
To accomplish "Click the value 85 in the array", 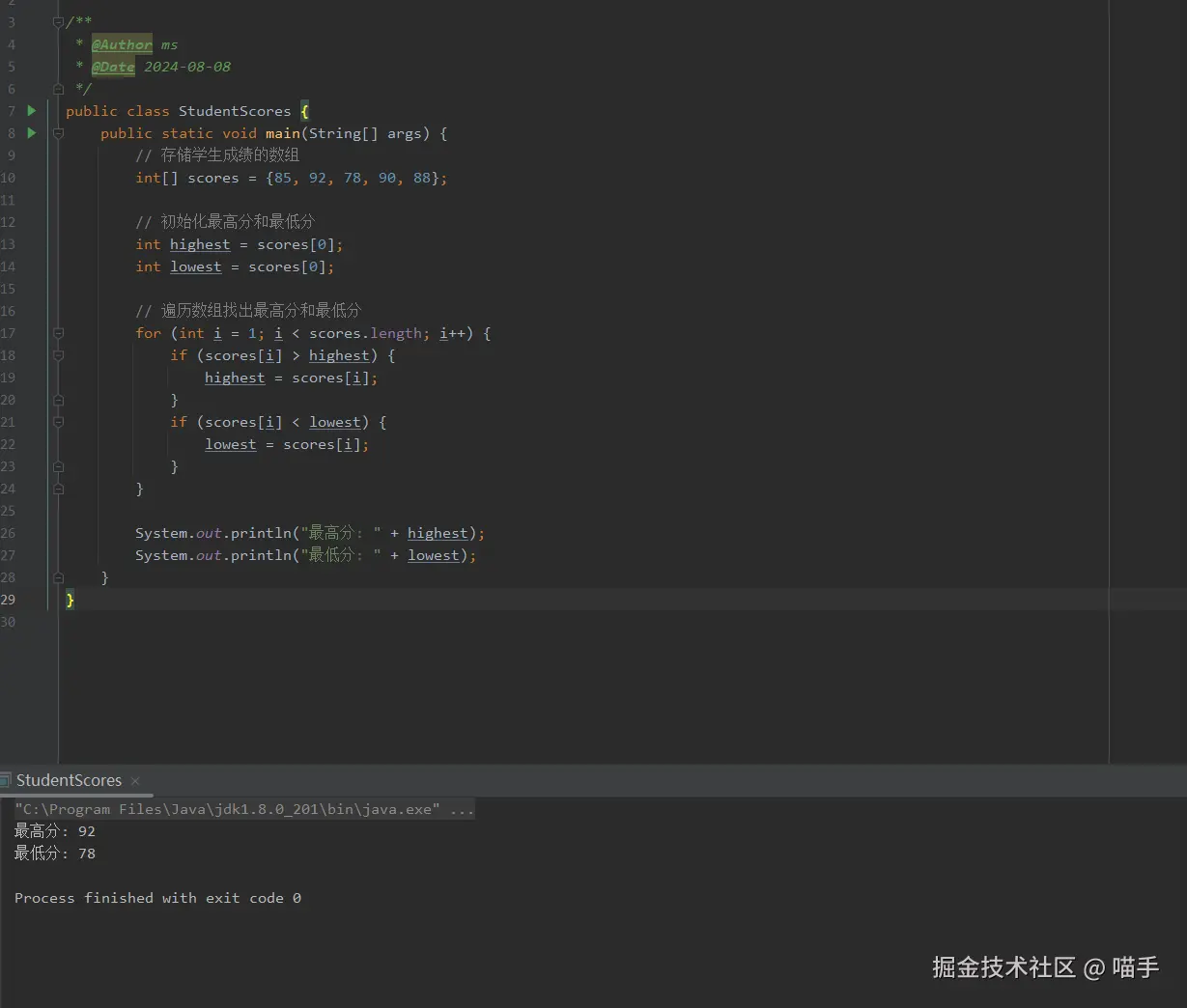I will tap(283, 178).
